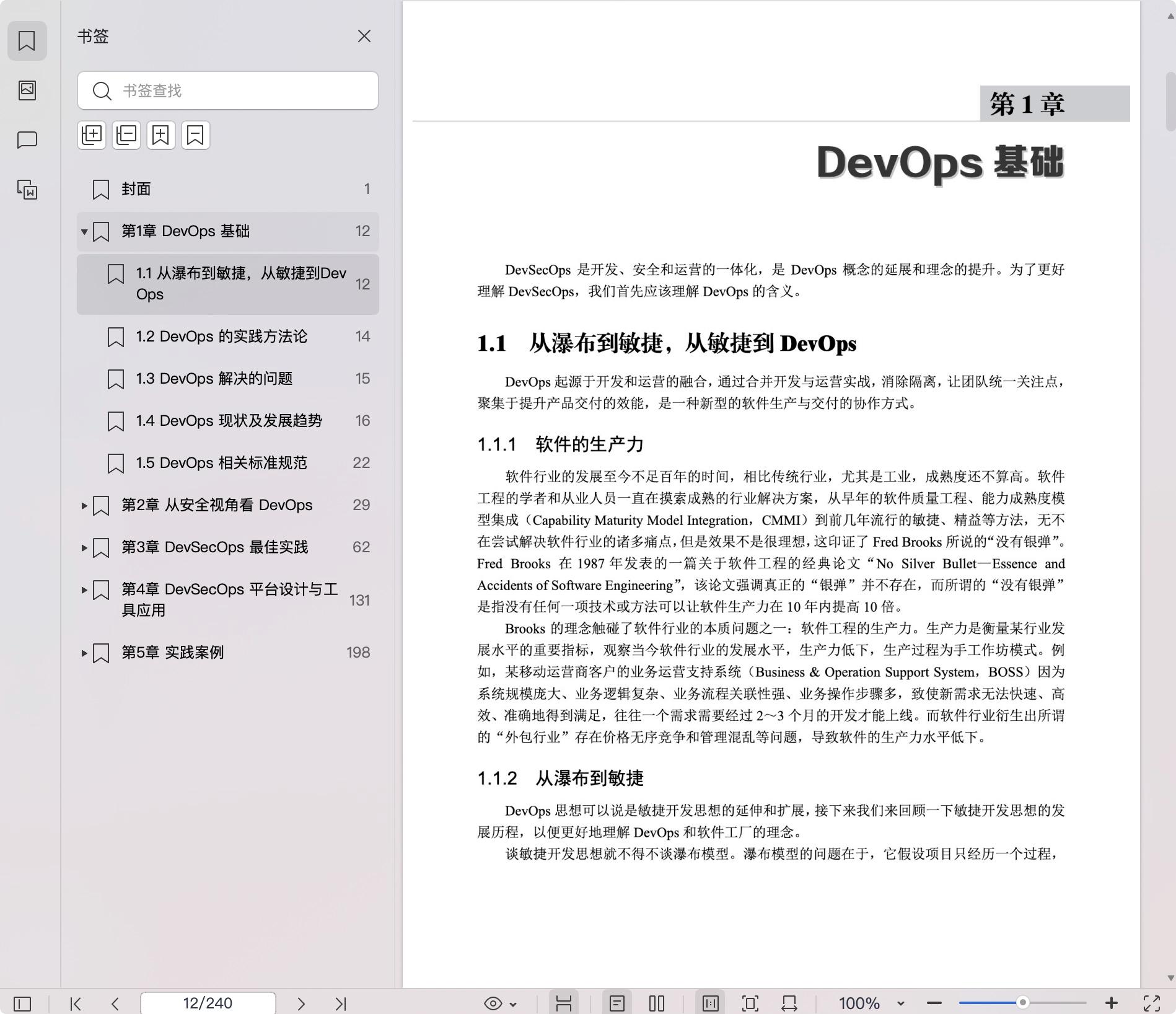
Task: Click heading 1.1.1 软件的生产力 in document
Action: pos(560,444)
